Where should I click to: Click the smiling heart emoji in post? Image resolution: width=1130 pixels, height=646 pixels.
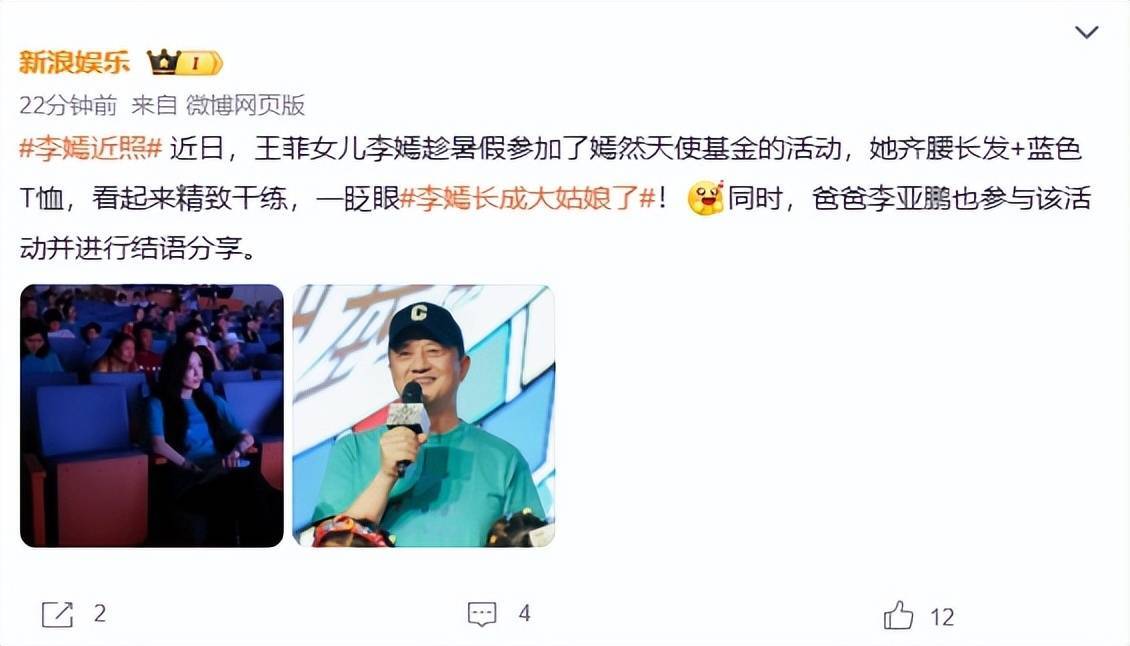705,198
